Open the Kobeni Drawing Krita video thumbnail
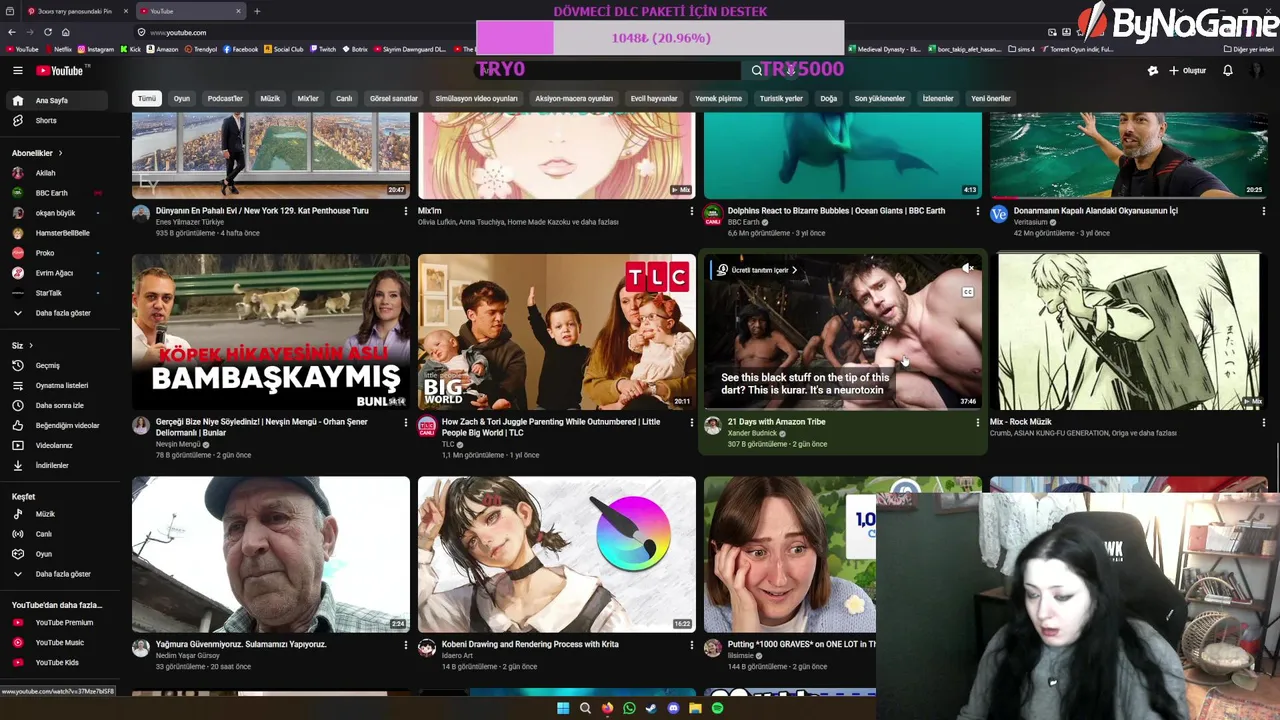This screenshot has width=1280, height=720. pyautogui.click(x=557, y=554)
